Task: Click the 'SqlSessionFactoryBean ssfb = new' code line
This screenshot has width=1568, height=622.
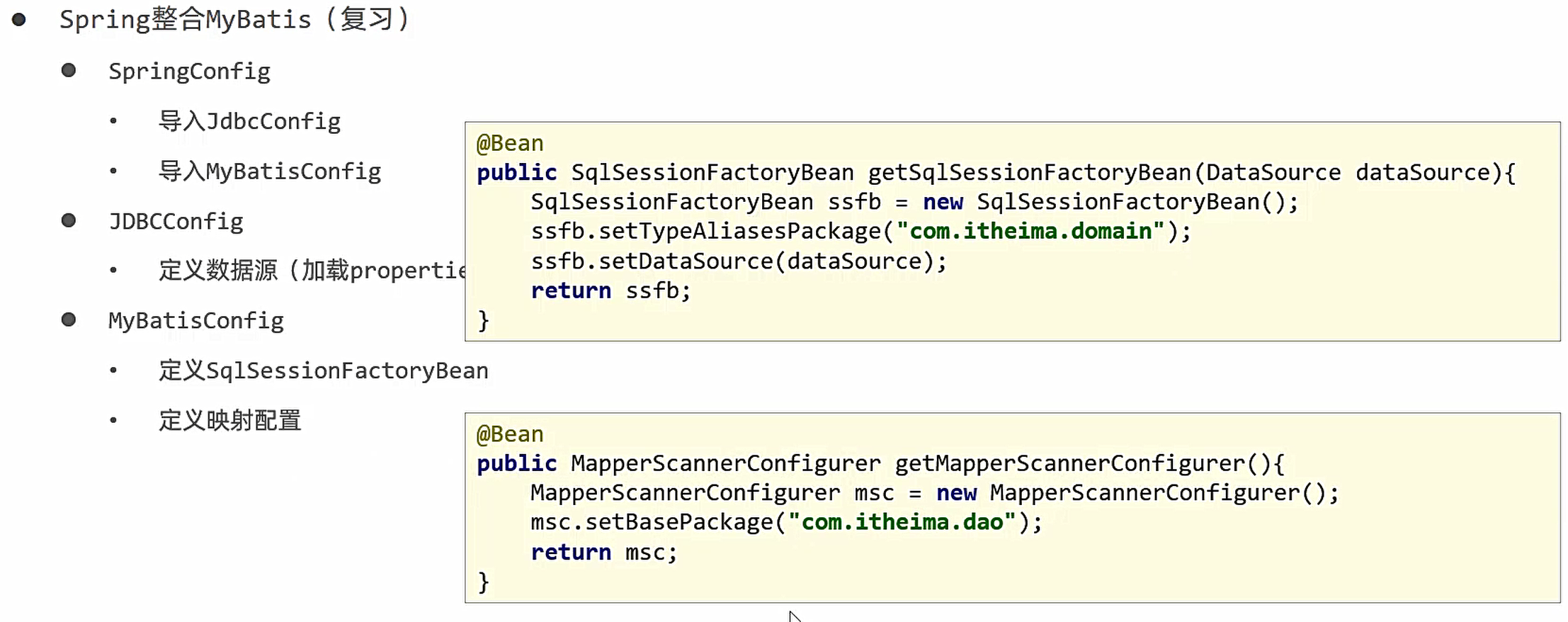Action: click(914, 203)
